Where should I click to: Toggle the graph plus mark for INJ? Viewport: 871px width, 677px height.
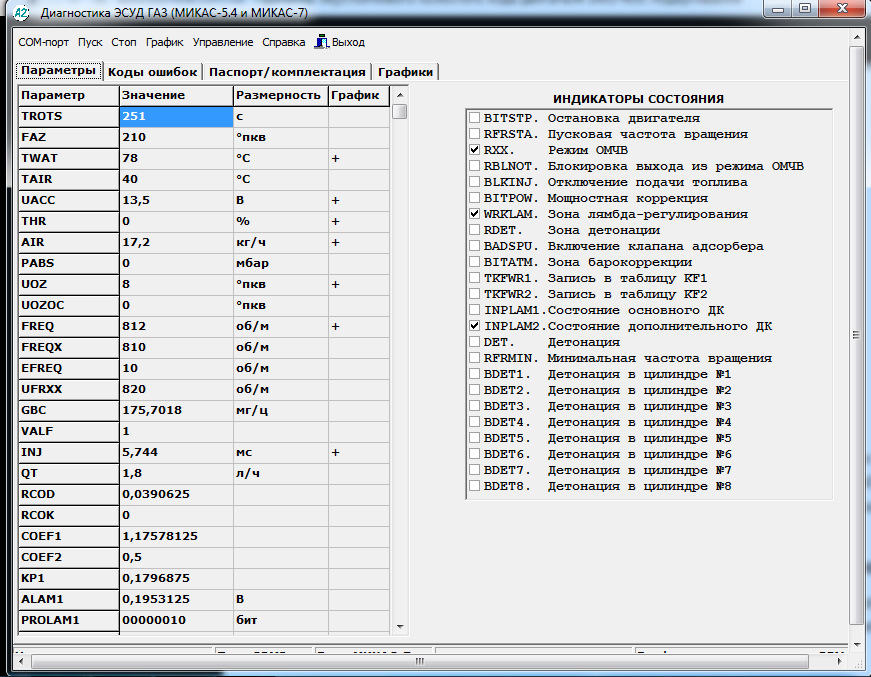(x=336, y=452)
